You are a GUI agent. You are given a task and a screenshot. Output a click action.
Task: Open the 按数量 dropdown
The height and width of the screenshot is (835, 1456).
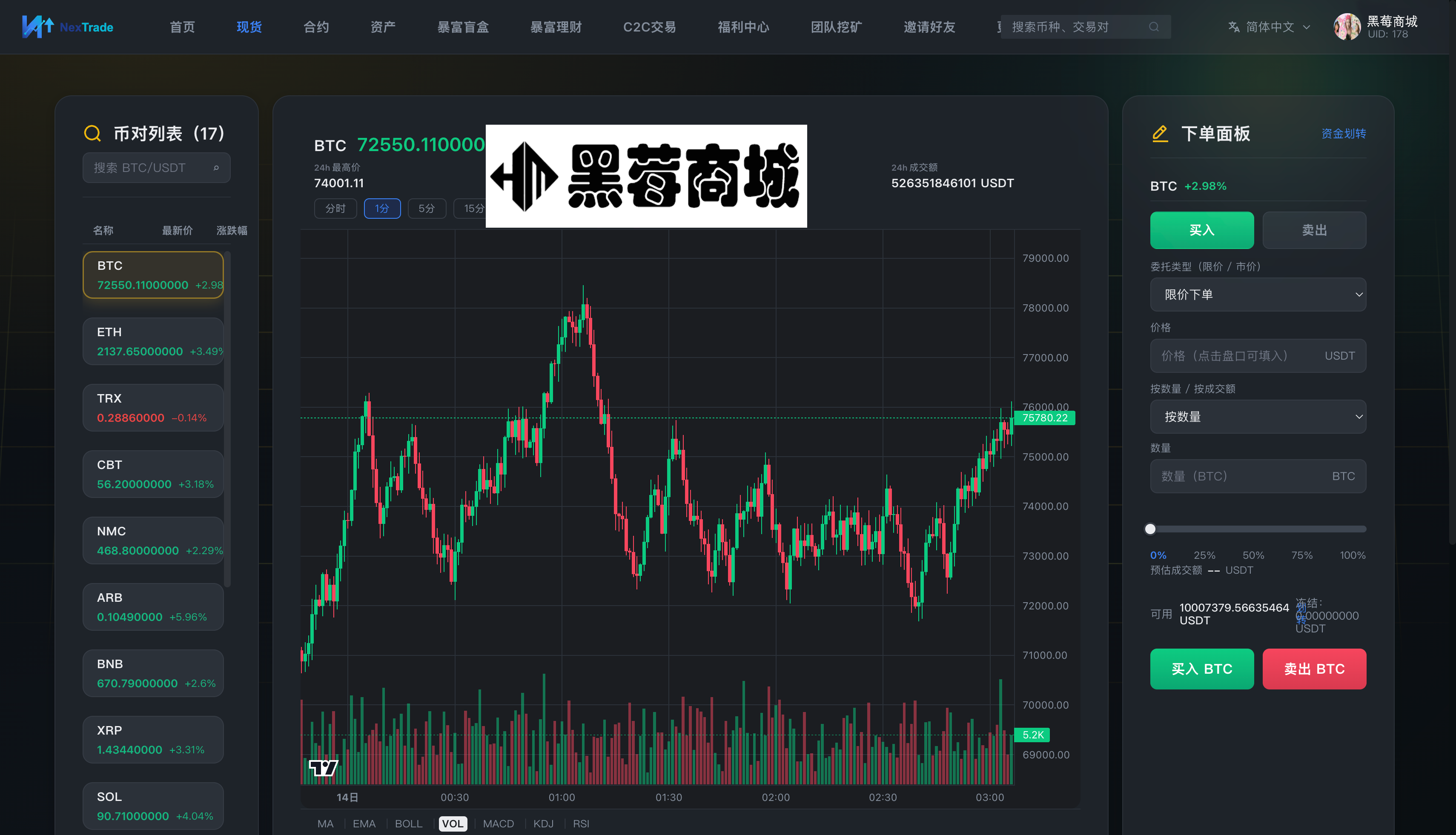[1258, 416]
